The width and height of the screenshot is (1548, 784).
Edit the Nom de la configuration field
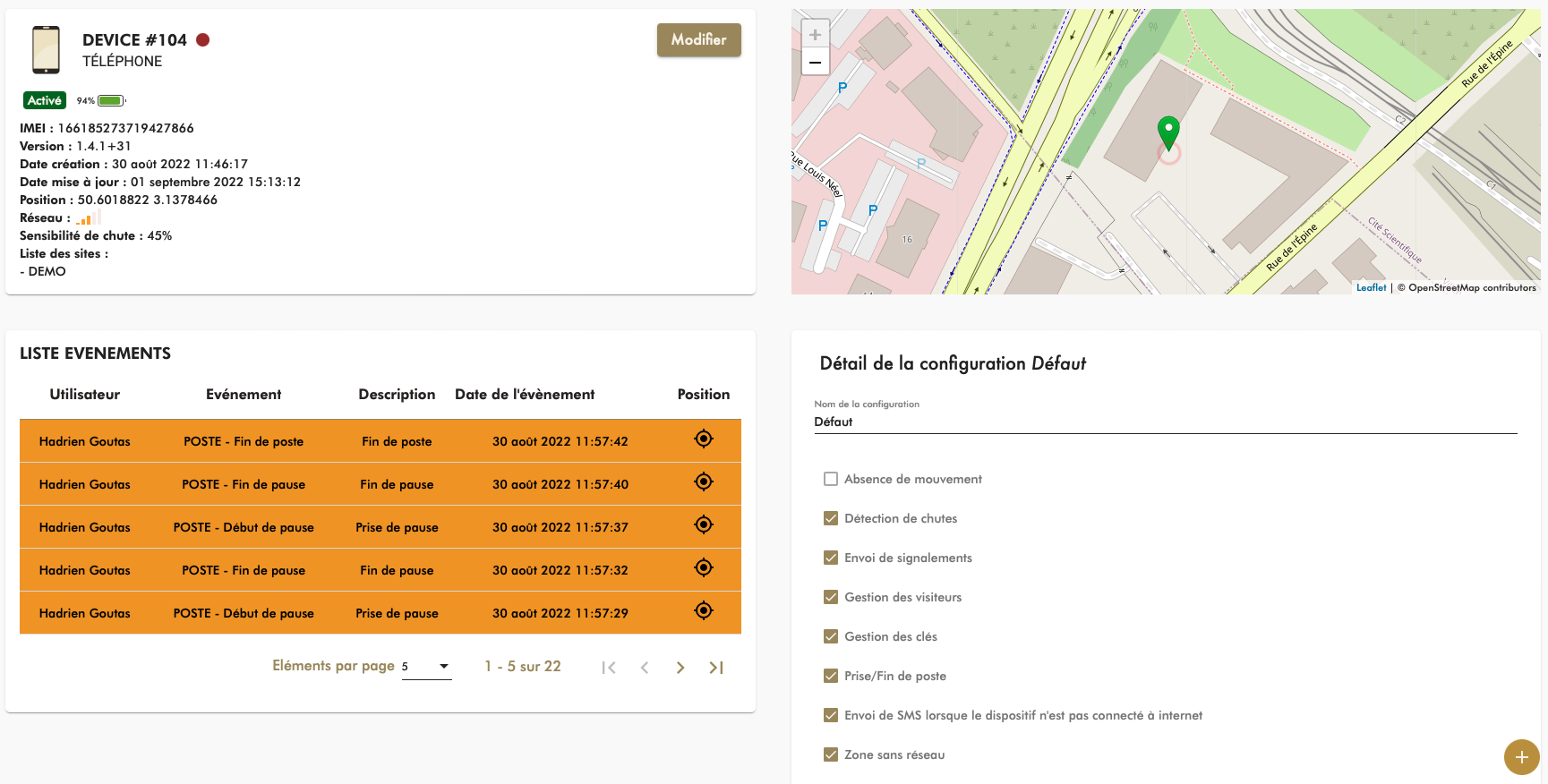click(x=1164, y=422)
